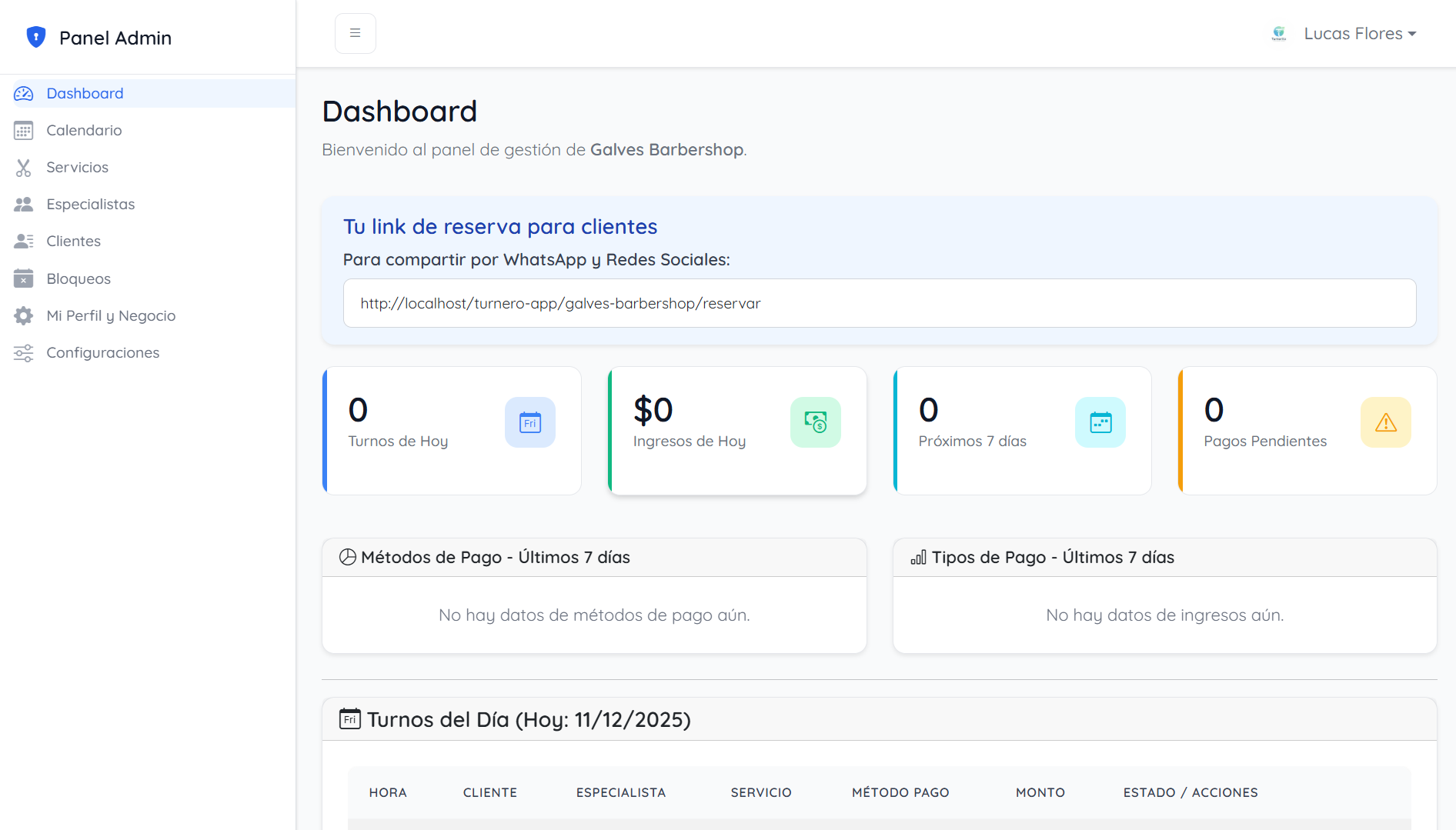Screen dimensions: 1456x830
Task: Select Bloqueos in the sidebar
Action: pyautogui.click(x=148, y=278)
